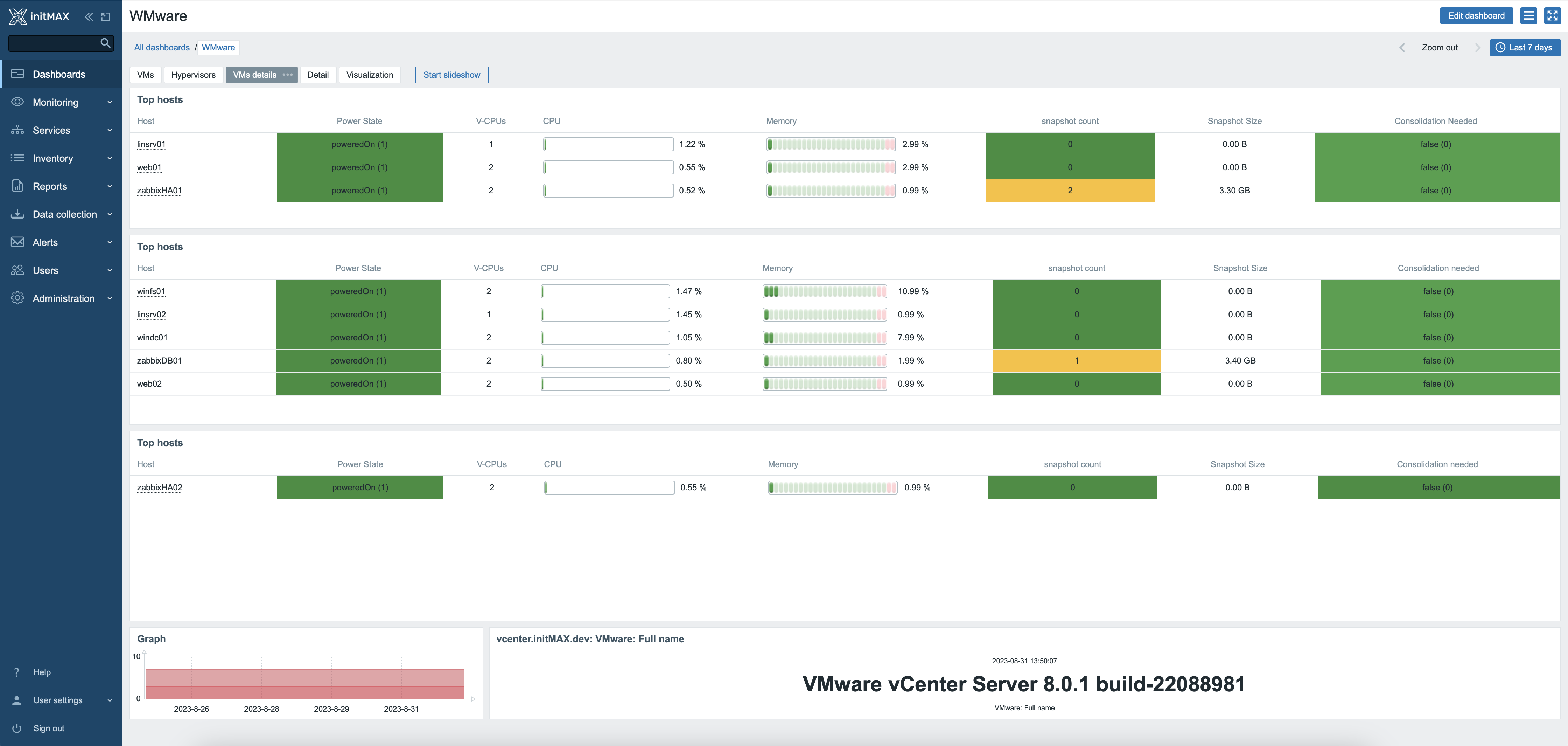
Task: Switch to the VMs tab
Action: tap(146, 75)
